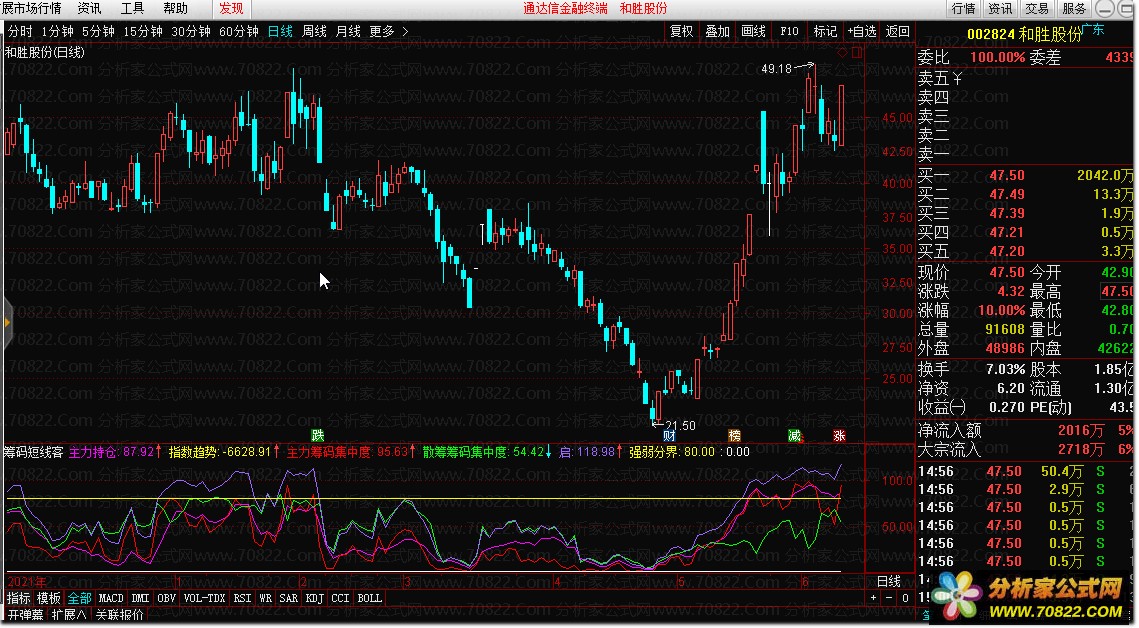Switch the indicator to SAR
The width and height of the screenshot is (1139, 628).
(288, 598)
